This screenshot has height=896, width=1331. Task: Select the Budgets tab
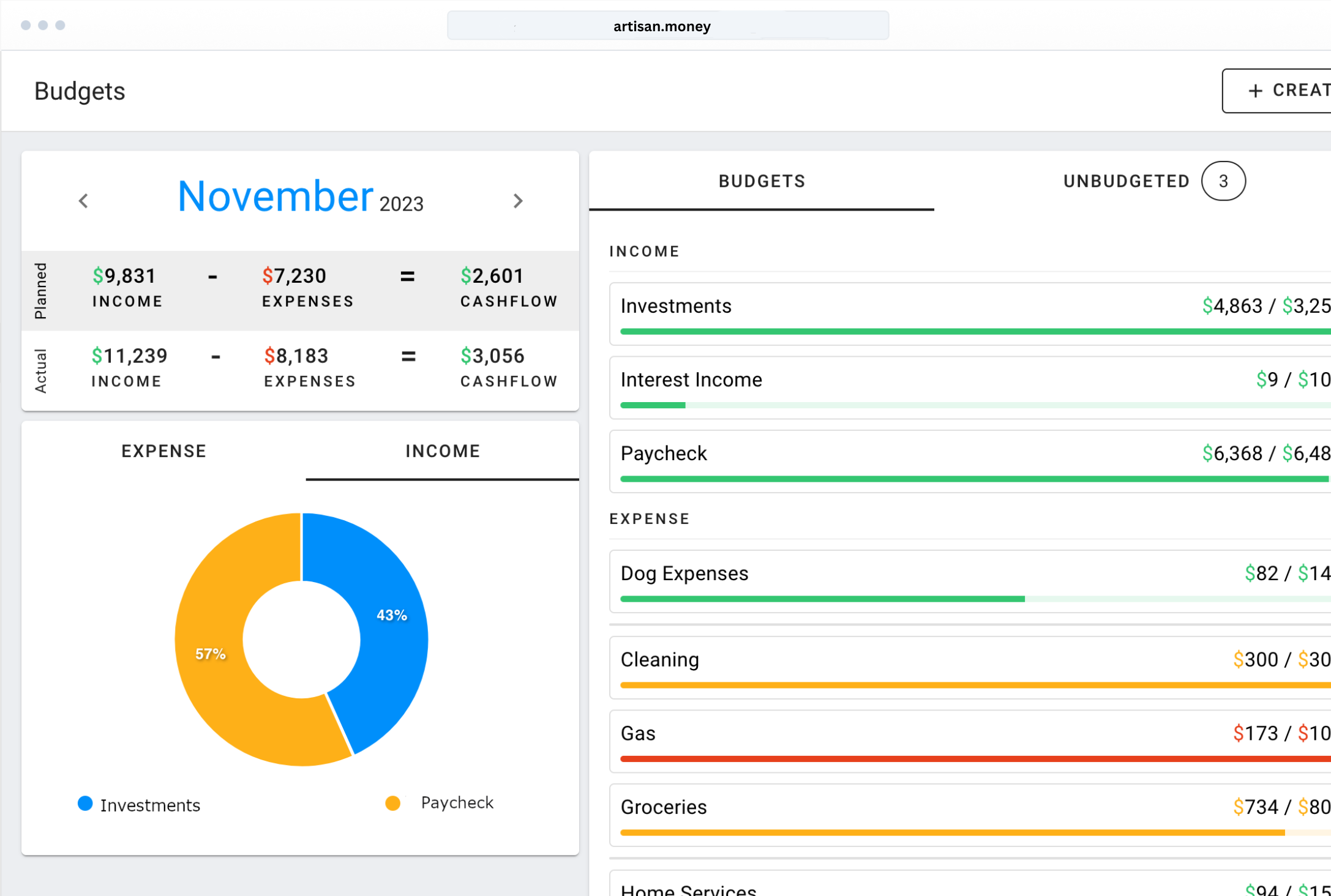[x=761, y=181]
